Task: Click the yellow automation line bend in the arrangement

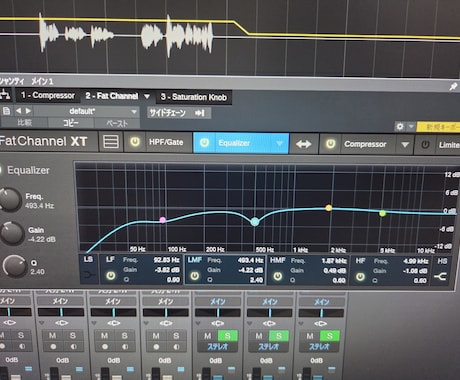Action: 241,28
